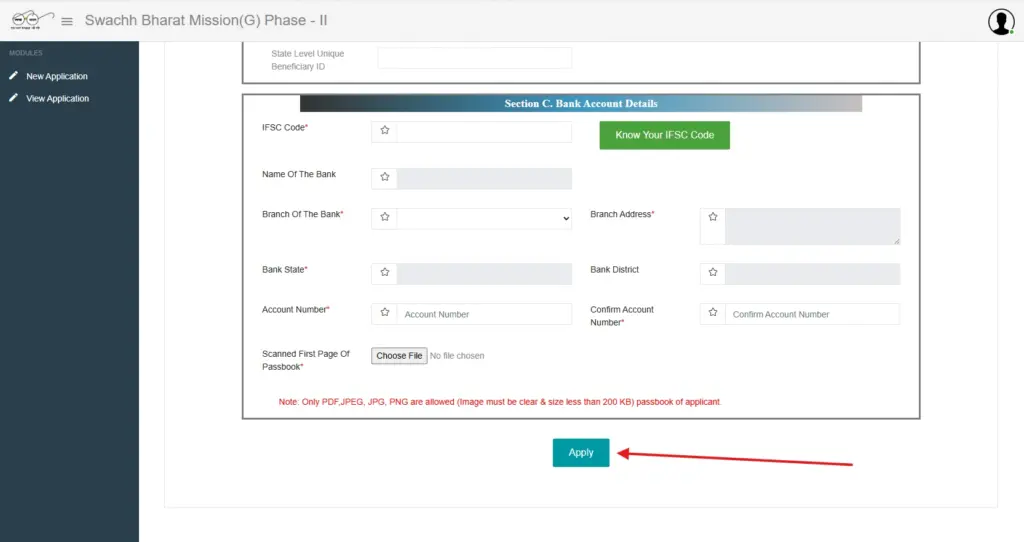
Task: Click pencil icon beside View Application
Action: tap(13, 98)
